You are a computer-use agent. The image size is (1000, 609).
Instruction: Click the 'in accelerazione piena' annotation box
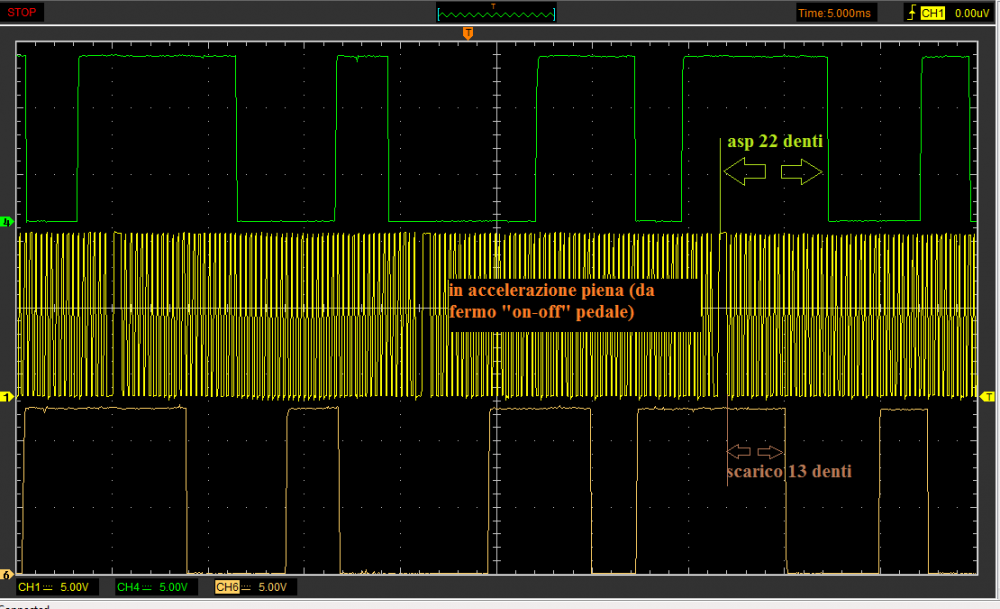click(572, 301)
